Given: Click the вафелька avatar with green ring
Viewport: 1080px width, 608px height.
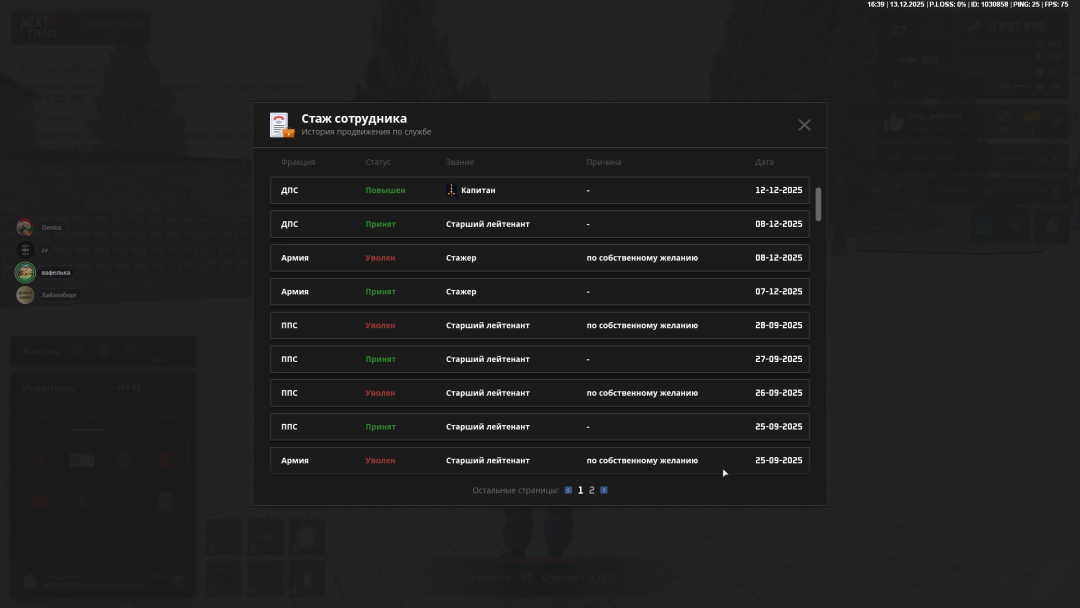Looking at the screenshot, I should tap(25, 272).
